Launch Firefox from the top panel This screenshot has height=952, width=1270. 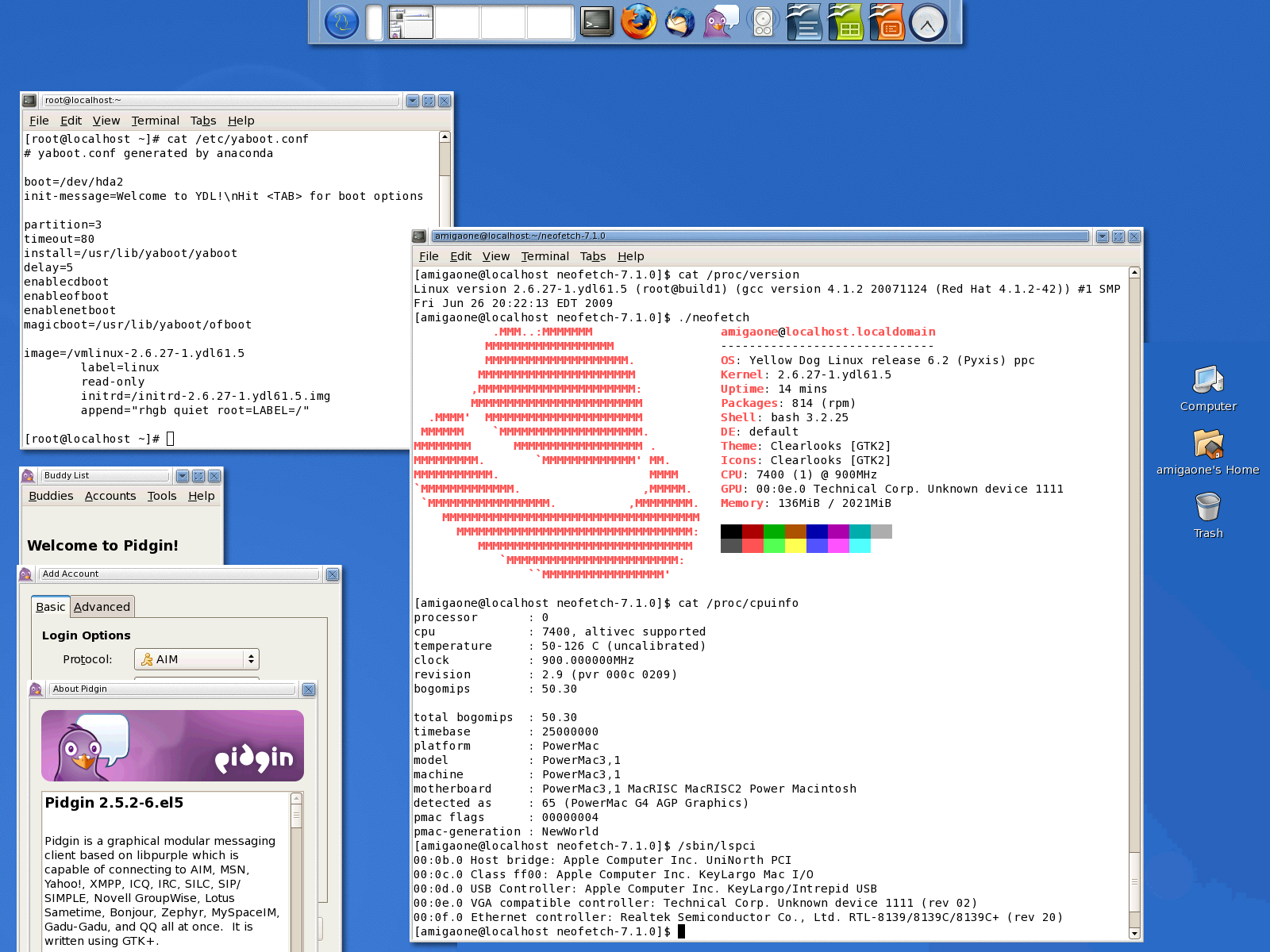pos(638,21)
